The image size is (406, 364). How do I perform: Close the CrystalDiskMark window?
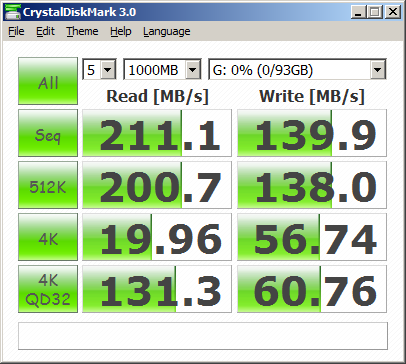pyautogui.click(x=393, y=12)
